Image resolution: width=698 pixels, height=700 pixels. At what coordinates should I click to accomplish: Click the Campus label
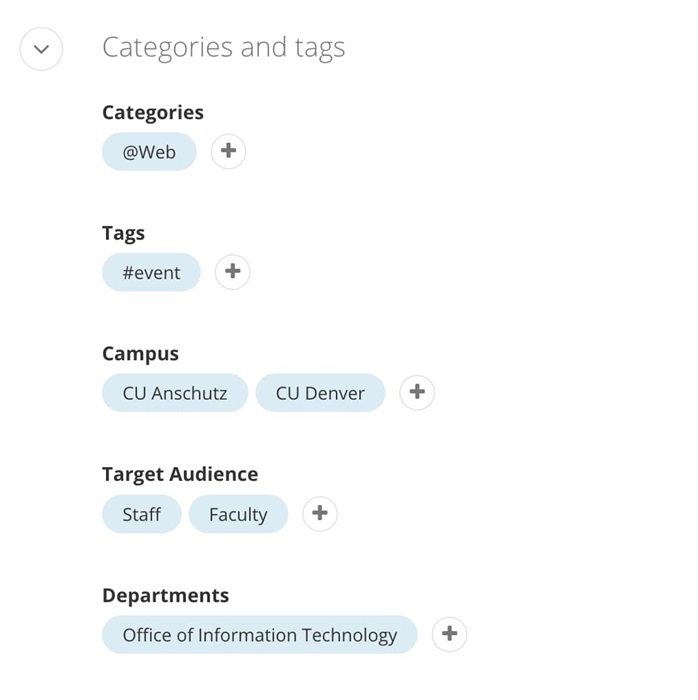[x=140, y=354]
